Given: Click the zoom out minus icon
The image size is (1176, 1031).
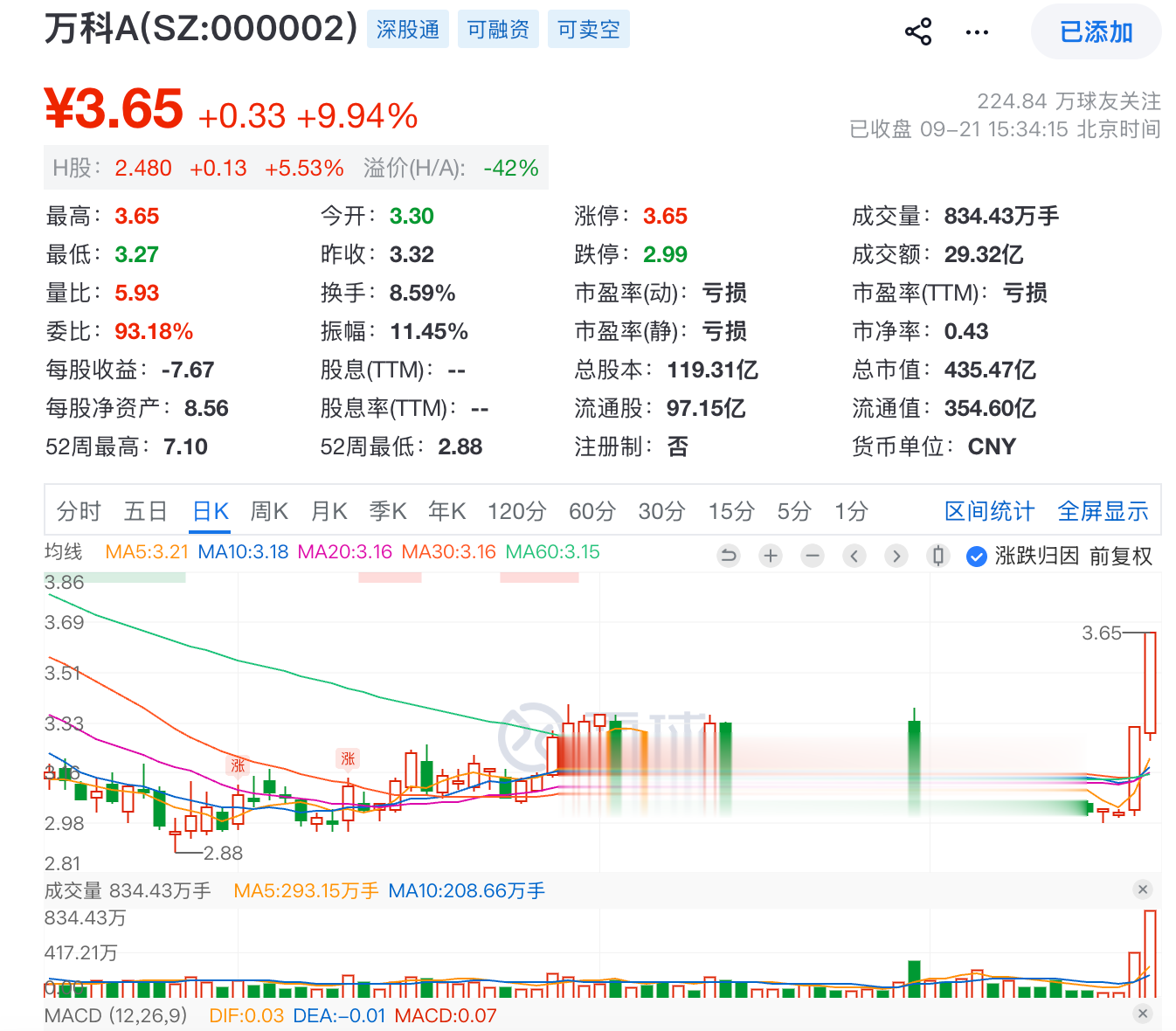Looking at the screenshot, I should (813, 556).
